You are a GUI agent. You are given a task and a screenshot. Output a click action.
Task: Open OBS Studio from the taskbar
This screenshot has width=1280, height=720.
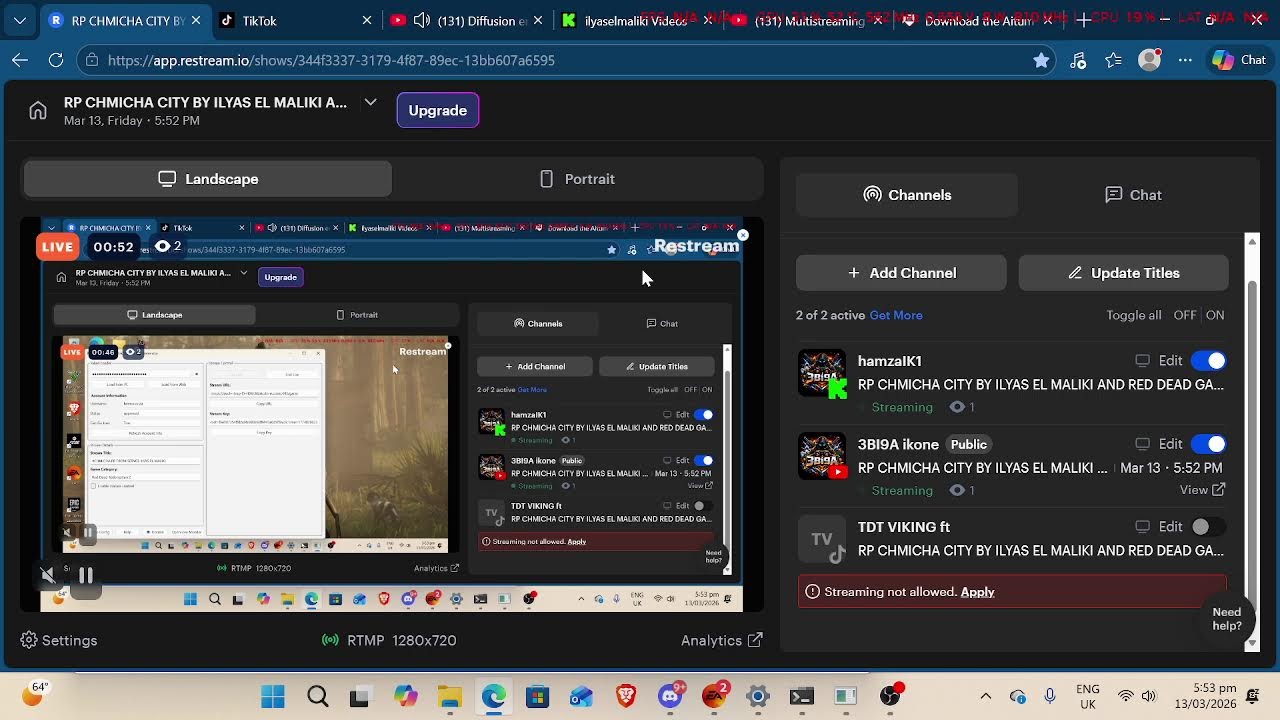tap(890, 696)
